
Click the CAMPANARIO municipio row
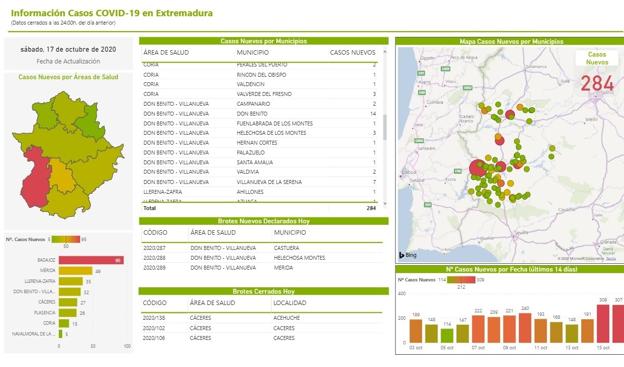[x=260, y=104]
